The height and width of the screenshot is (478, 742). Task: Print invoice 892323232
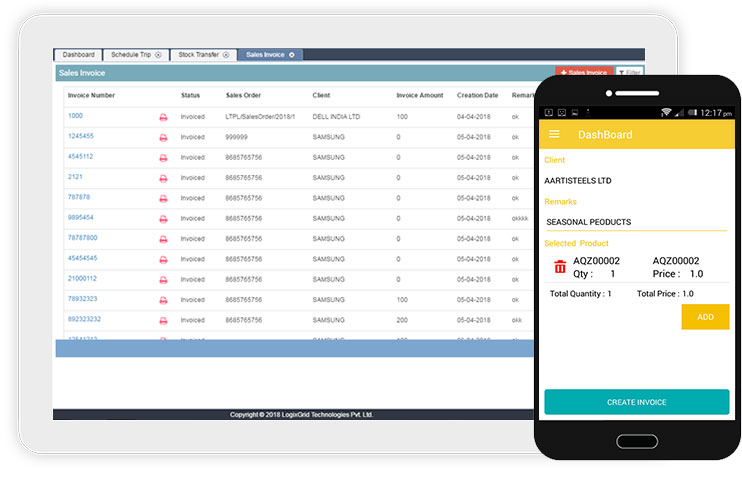click(163, 321)
